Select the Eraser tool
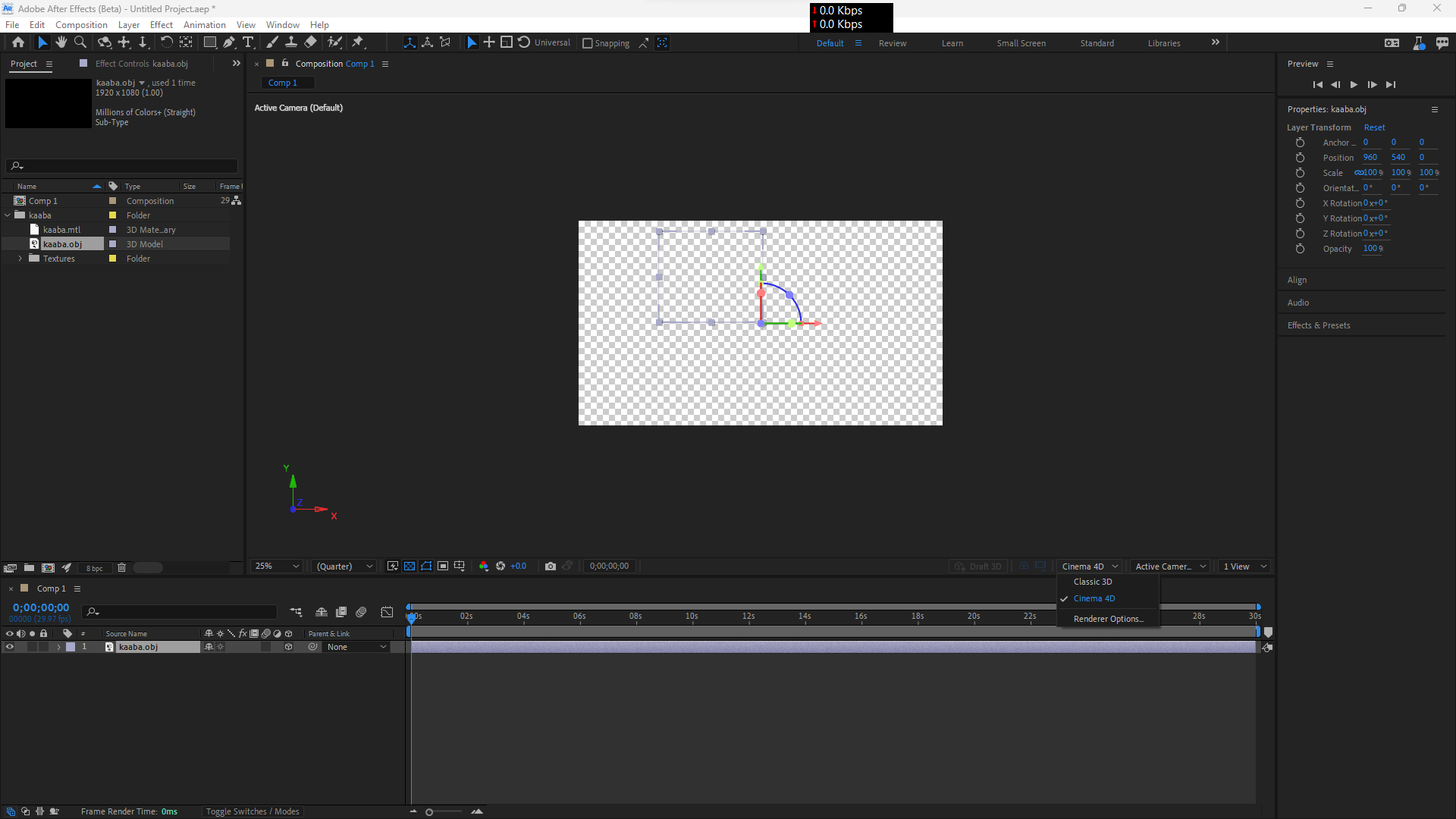 pyautogui.click(x=310, y=42)
